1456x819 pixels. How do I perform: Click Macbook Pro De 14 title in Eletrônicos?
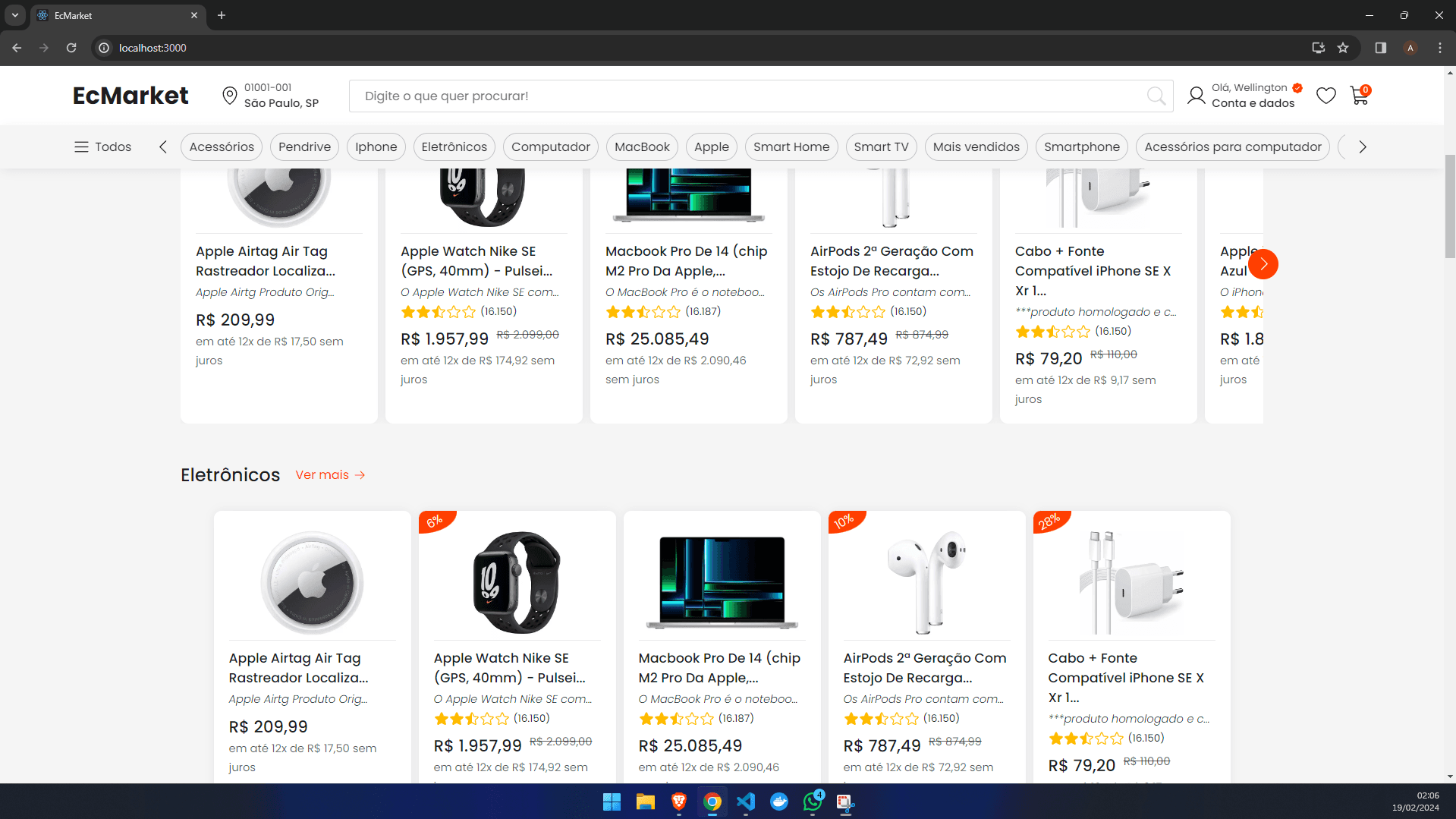tap(719, 668)
